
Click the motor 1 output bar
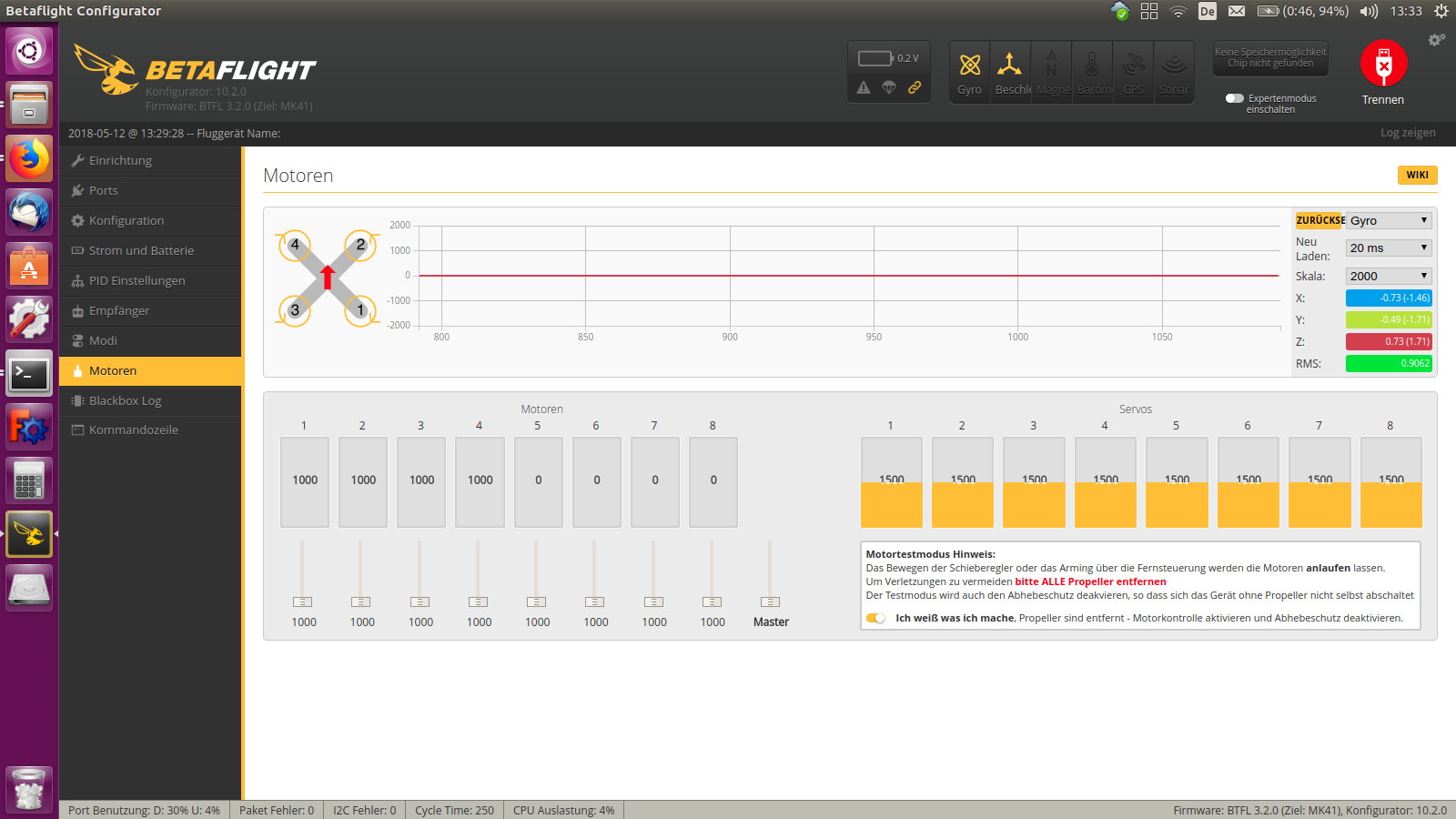(x=305, y=482)
